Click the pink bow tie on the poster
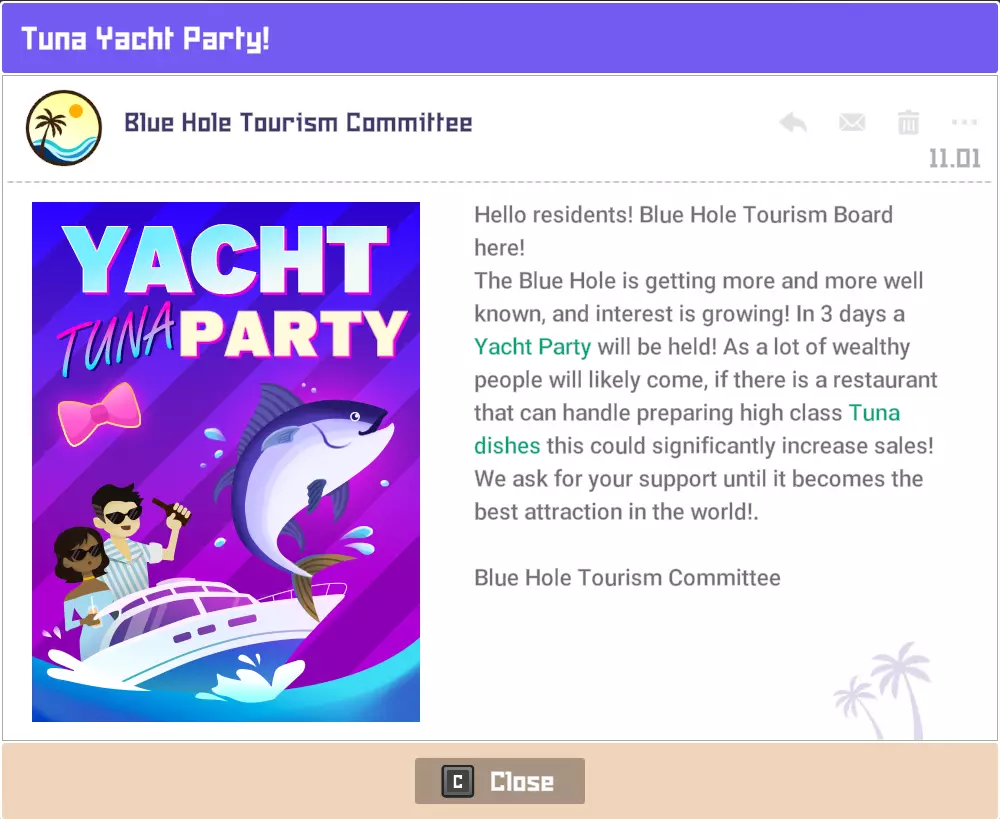This screenshot has height=819, width=1000. pos(98,413)
